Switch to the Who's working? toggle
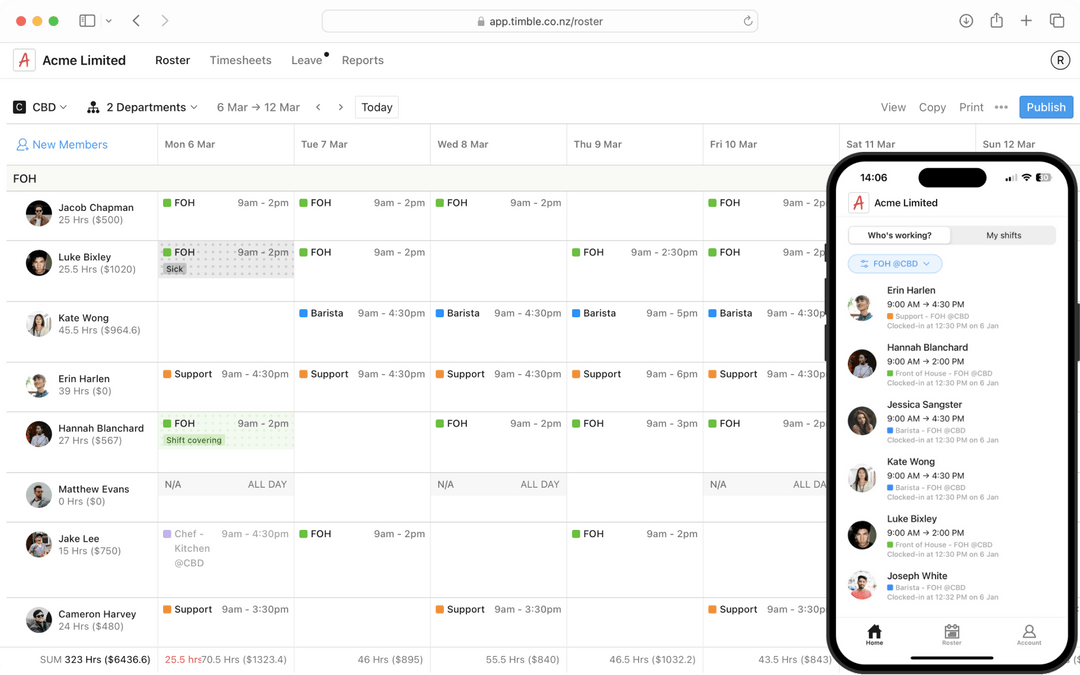 pos(899,235)
